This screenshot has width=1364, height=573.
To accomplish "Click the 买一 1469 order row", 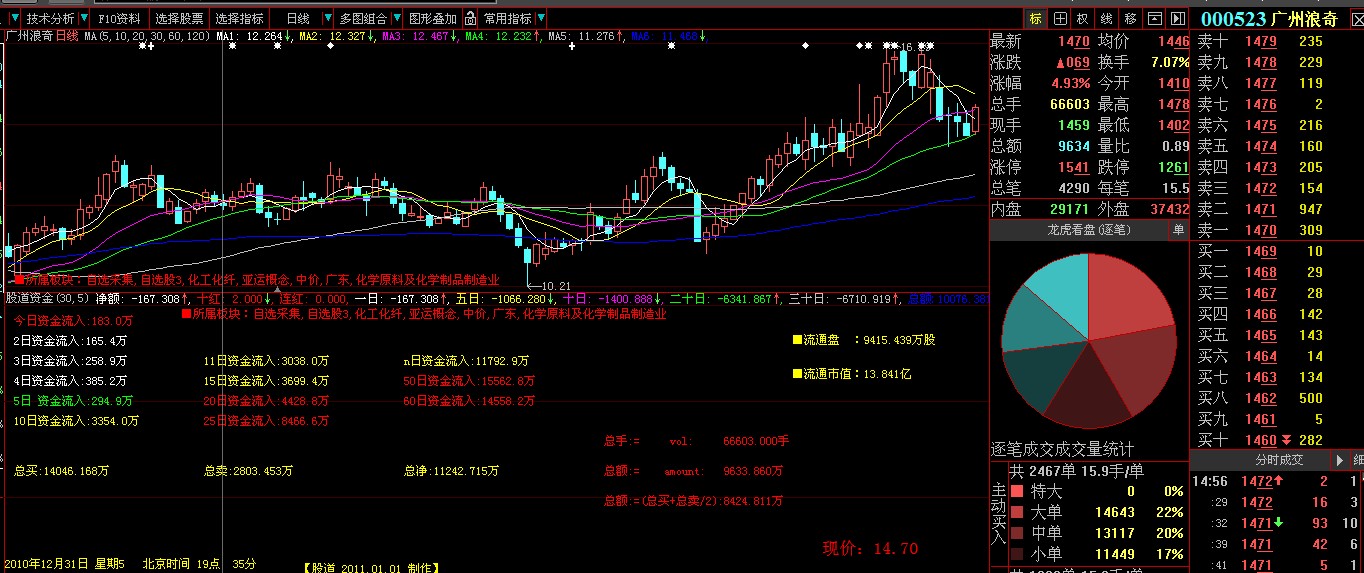I will click(x=1277, y=251).
